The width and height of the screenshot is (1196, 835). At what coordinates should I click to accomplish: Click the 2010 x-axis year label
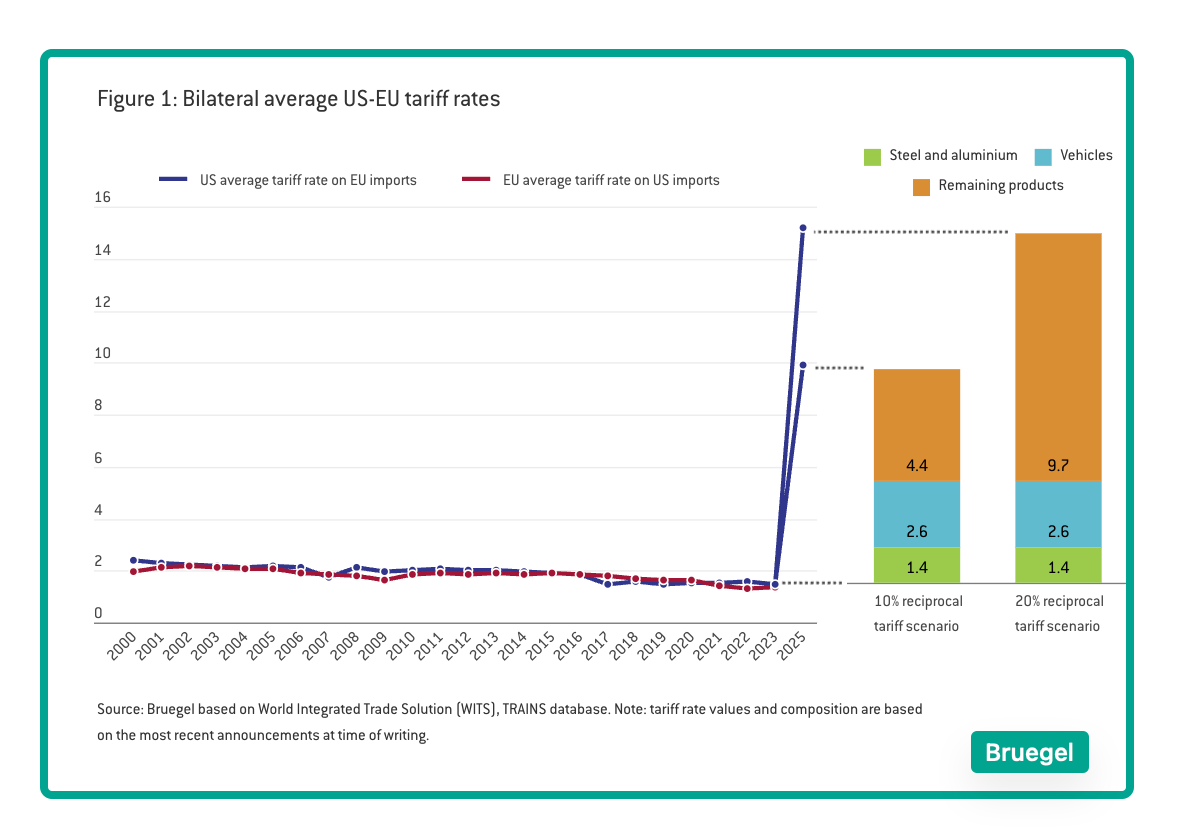401,646
